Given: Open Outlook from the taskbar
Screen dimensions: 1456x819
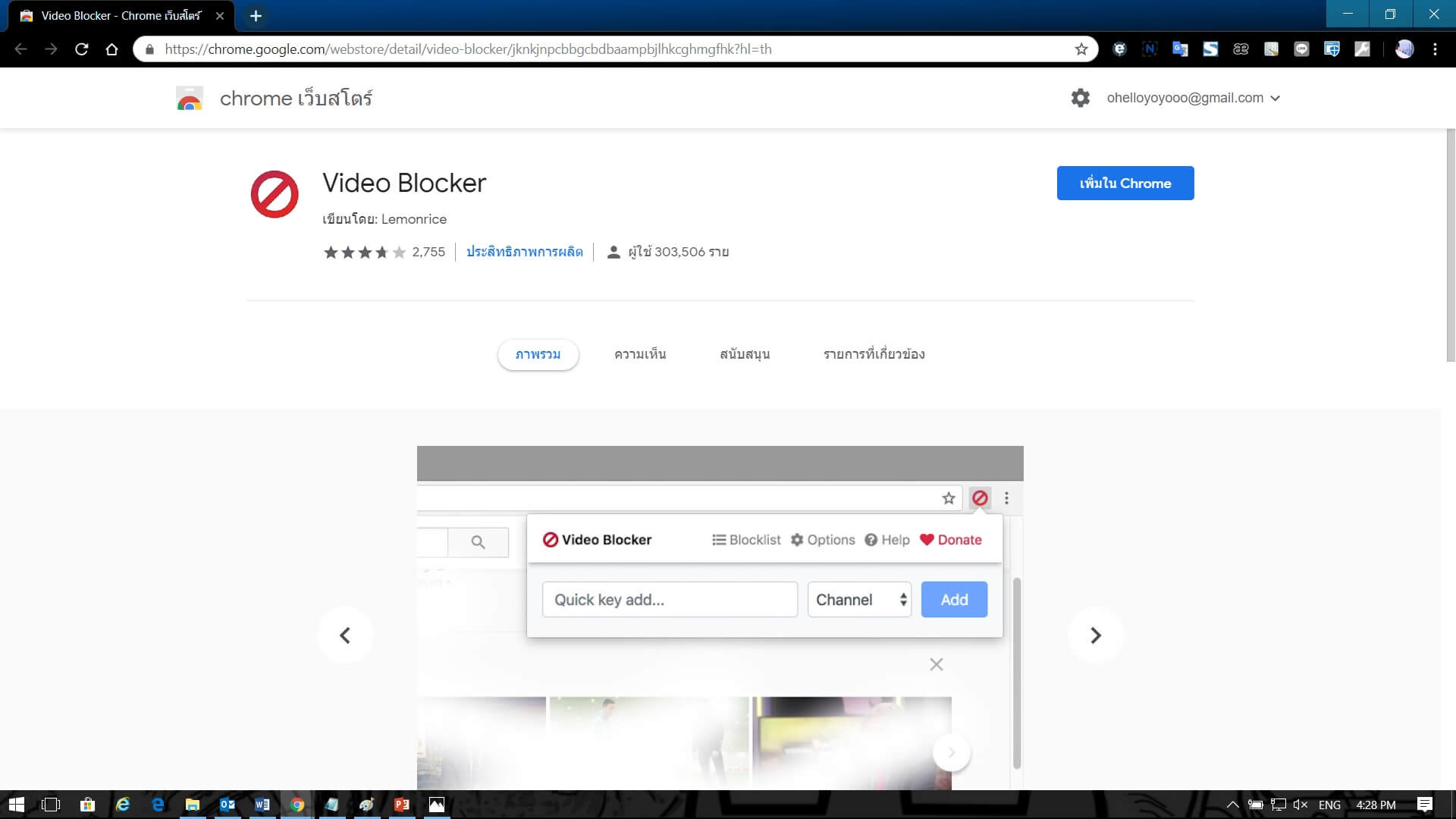Looking at the screenshot, I should coord(227,805).
